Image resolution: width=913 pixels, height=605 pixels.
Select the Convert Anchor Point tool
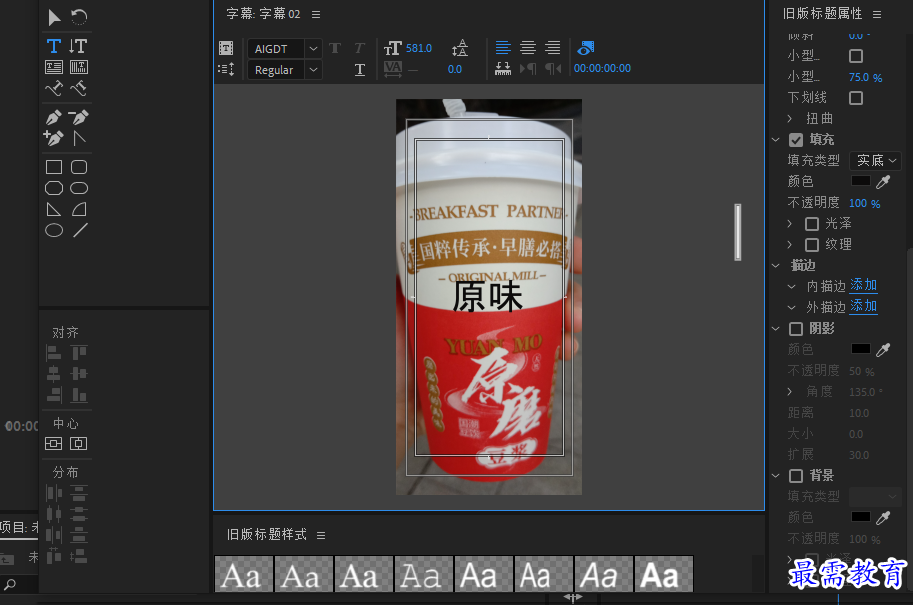pos(79,138)
